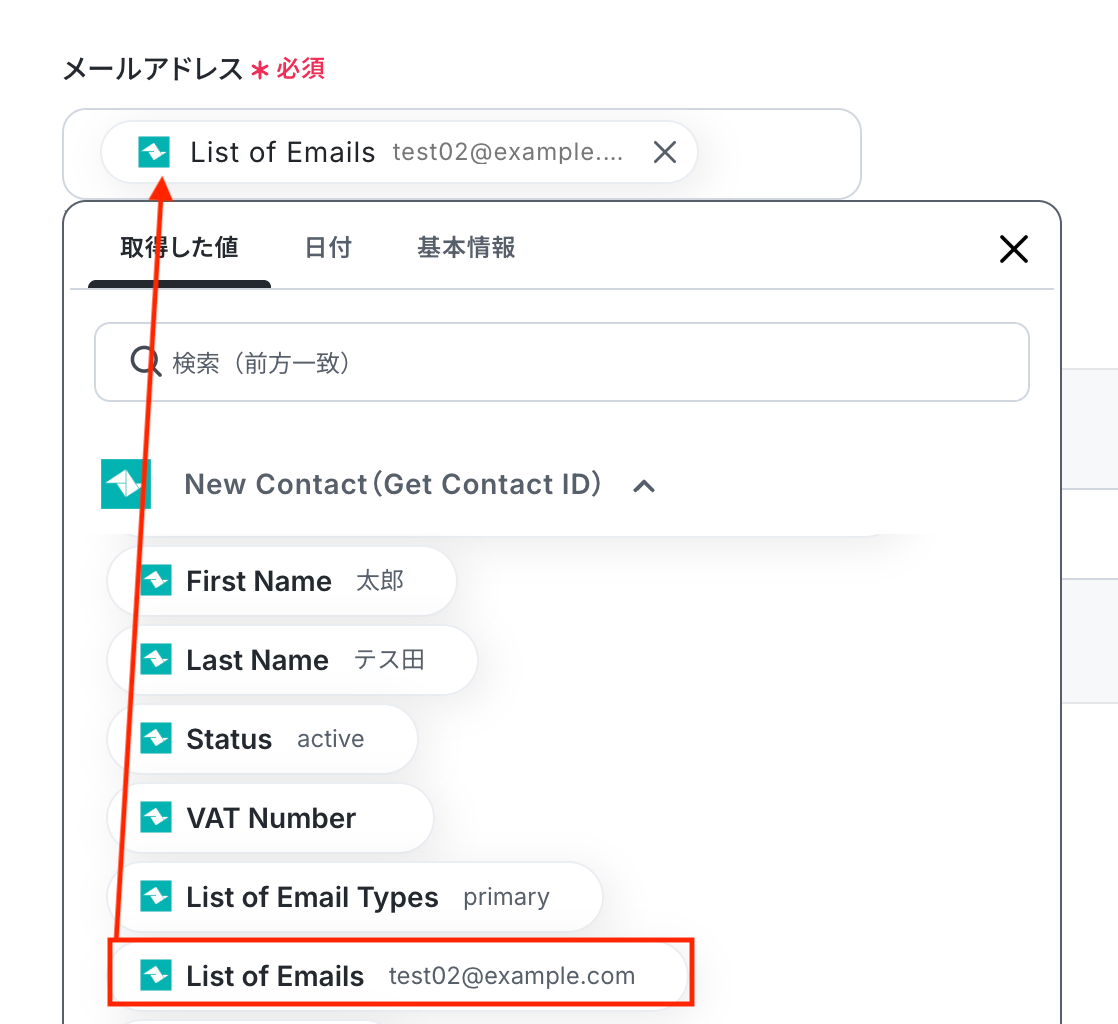
Task: Close the value picker panel
Action: coord(1013,249)
